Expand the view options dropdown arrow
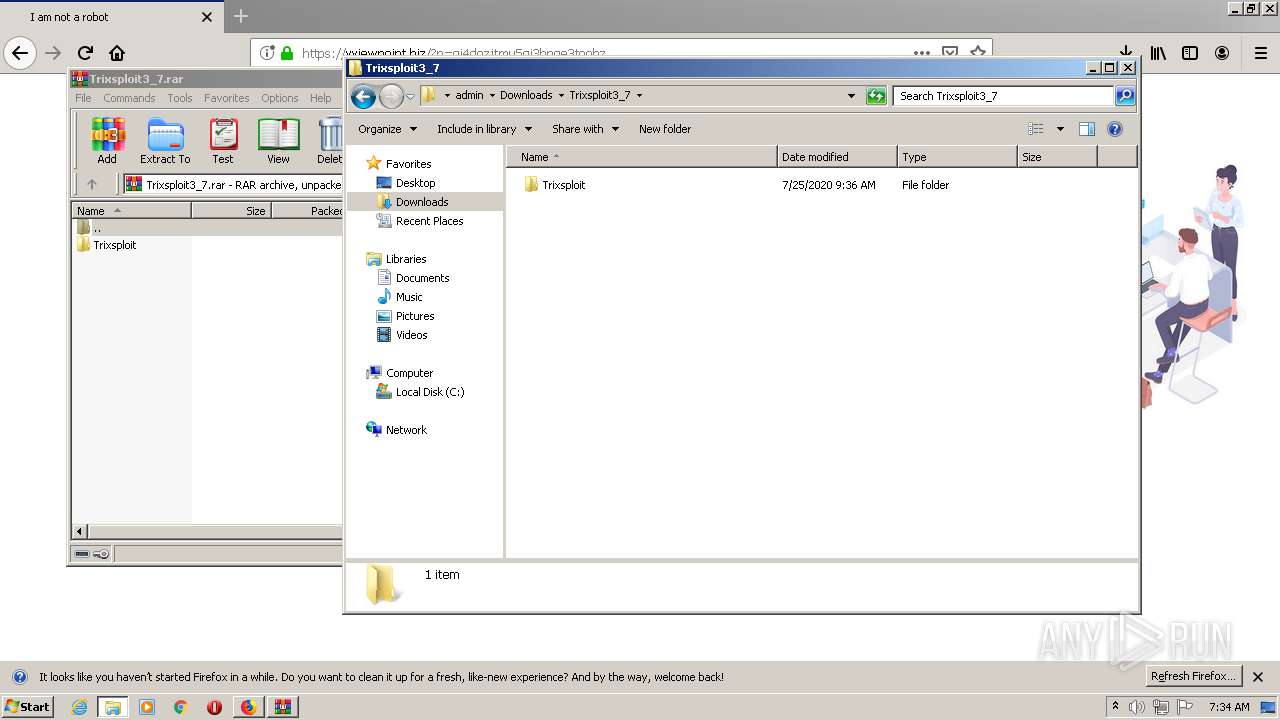The image size is (1280, 720). [1060, 129]
